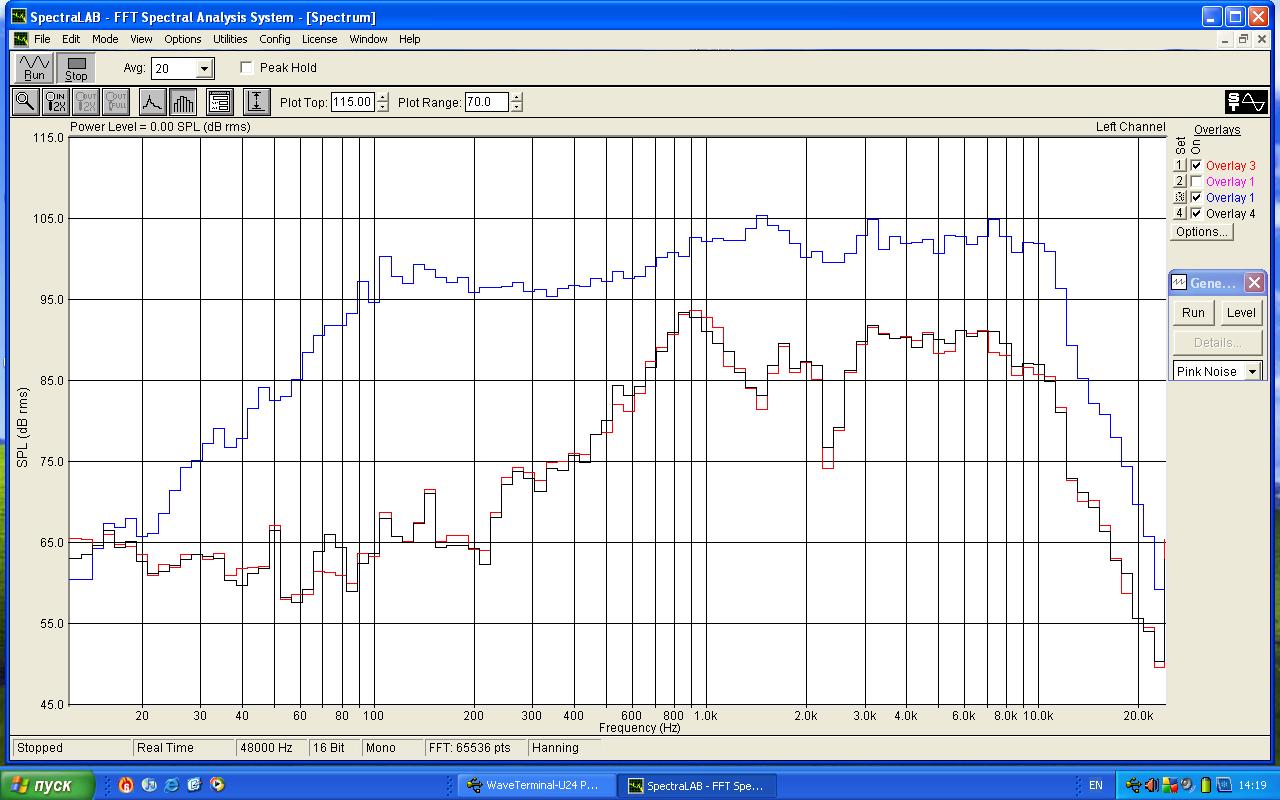Click the SpectraLAB taskbar button
This screenshot has width=1280, height=800.
click(695, 785)
